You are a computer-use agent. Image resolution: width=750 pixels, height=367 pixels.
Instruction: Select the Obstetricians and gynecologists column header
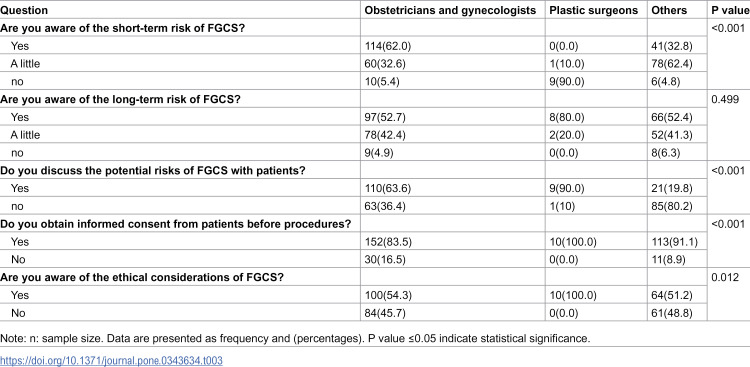(x=450, y=10)
